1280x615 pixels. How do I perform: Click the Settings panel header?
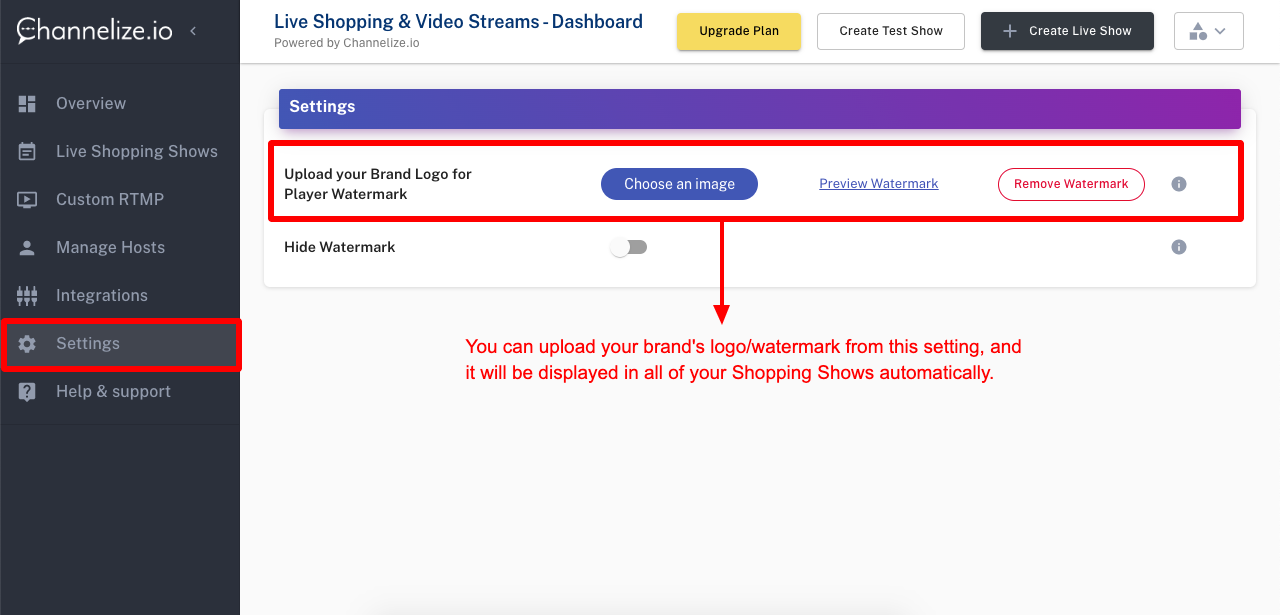click(x=760, y=109)
